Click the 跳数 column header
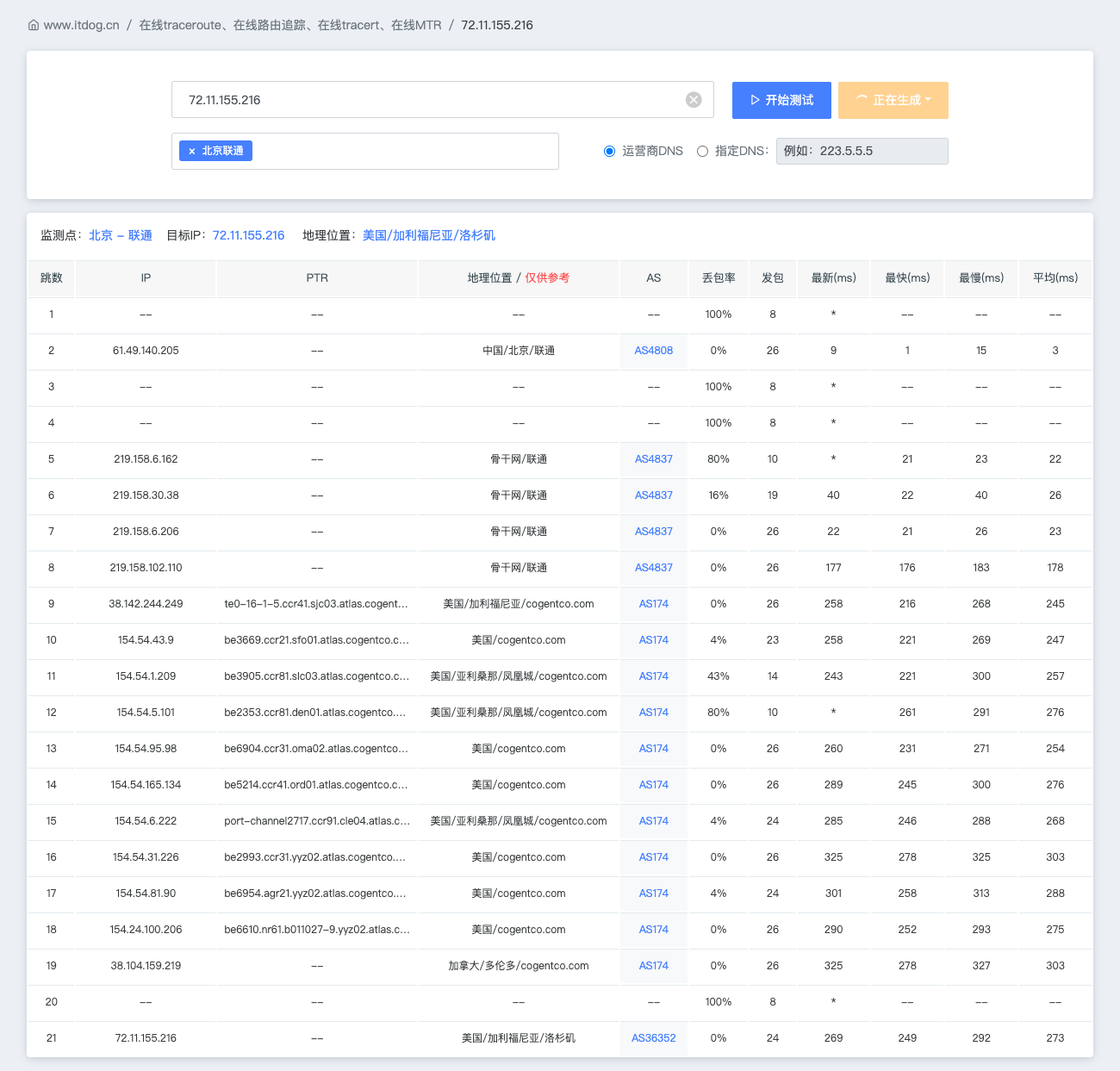The image size is (1120, 1071). (x=52, y=278)
